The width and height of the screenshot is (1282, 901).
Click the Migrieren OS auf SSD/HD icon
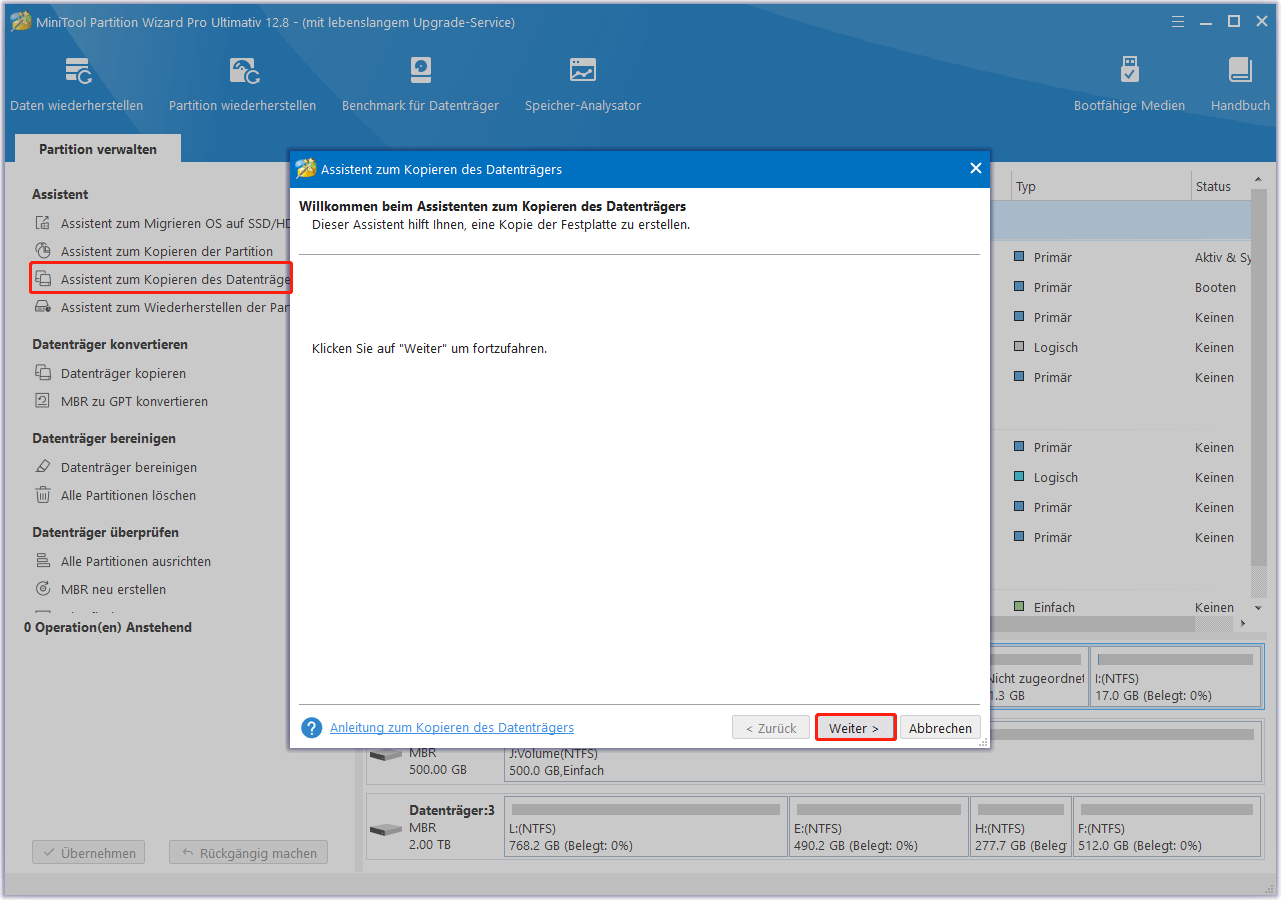click(43, 223)
